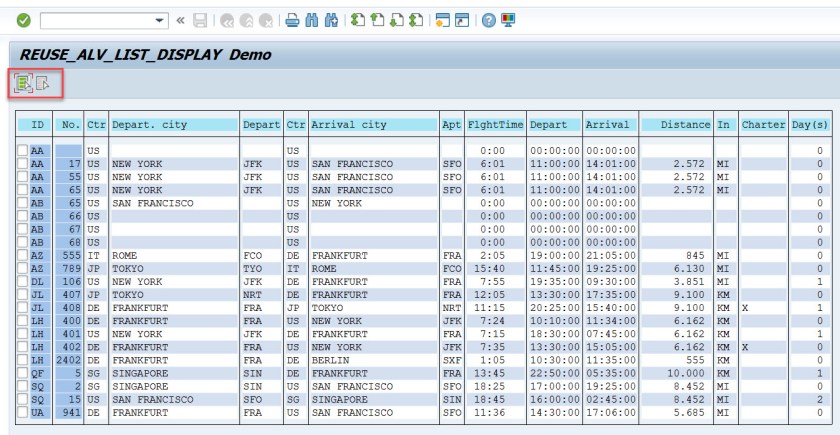Click first application toolbar icon in red box

(x=23, y=85)
